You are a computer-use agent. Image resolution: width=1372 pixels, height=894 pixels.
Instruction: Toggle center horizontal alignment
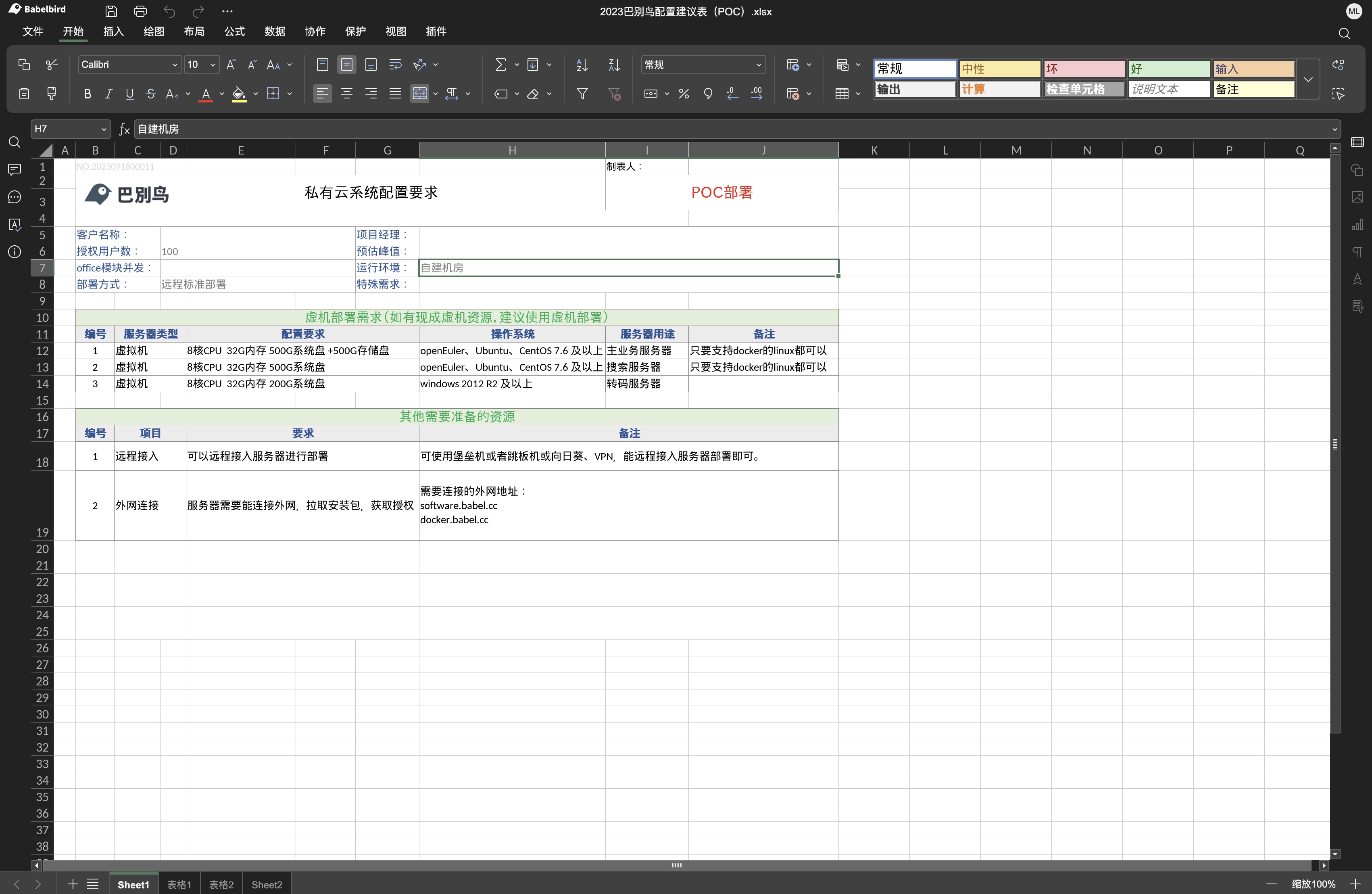pyautogui.click(x=347, y=94)
